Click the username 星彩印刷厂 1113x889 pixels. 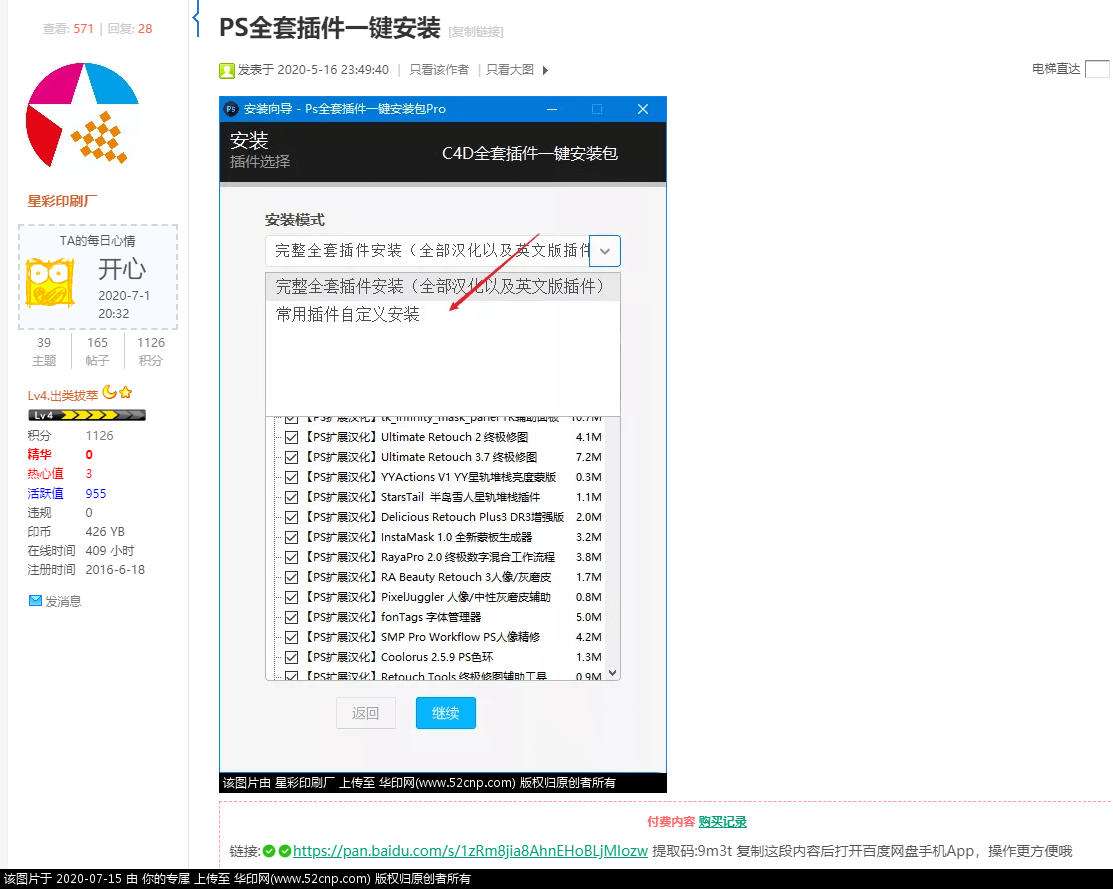point(62,201)
